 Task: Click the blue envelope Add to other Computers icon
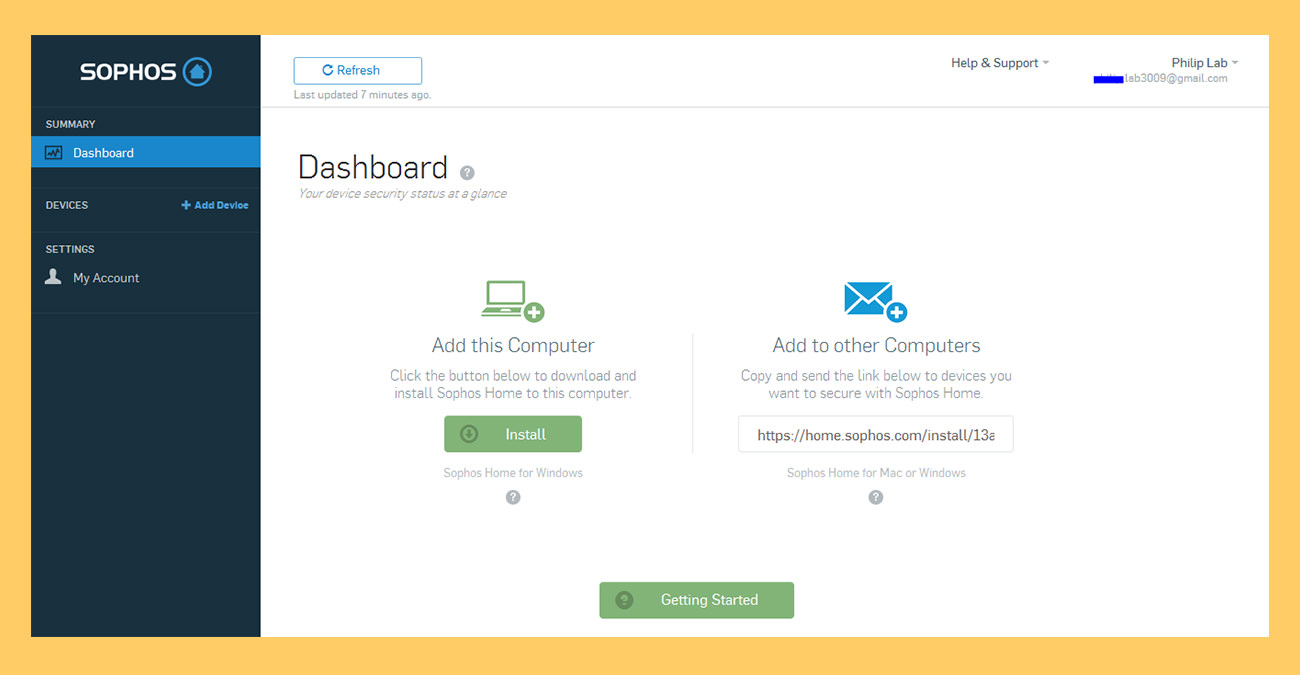876,301
